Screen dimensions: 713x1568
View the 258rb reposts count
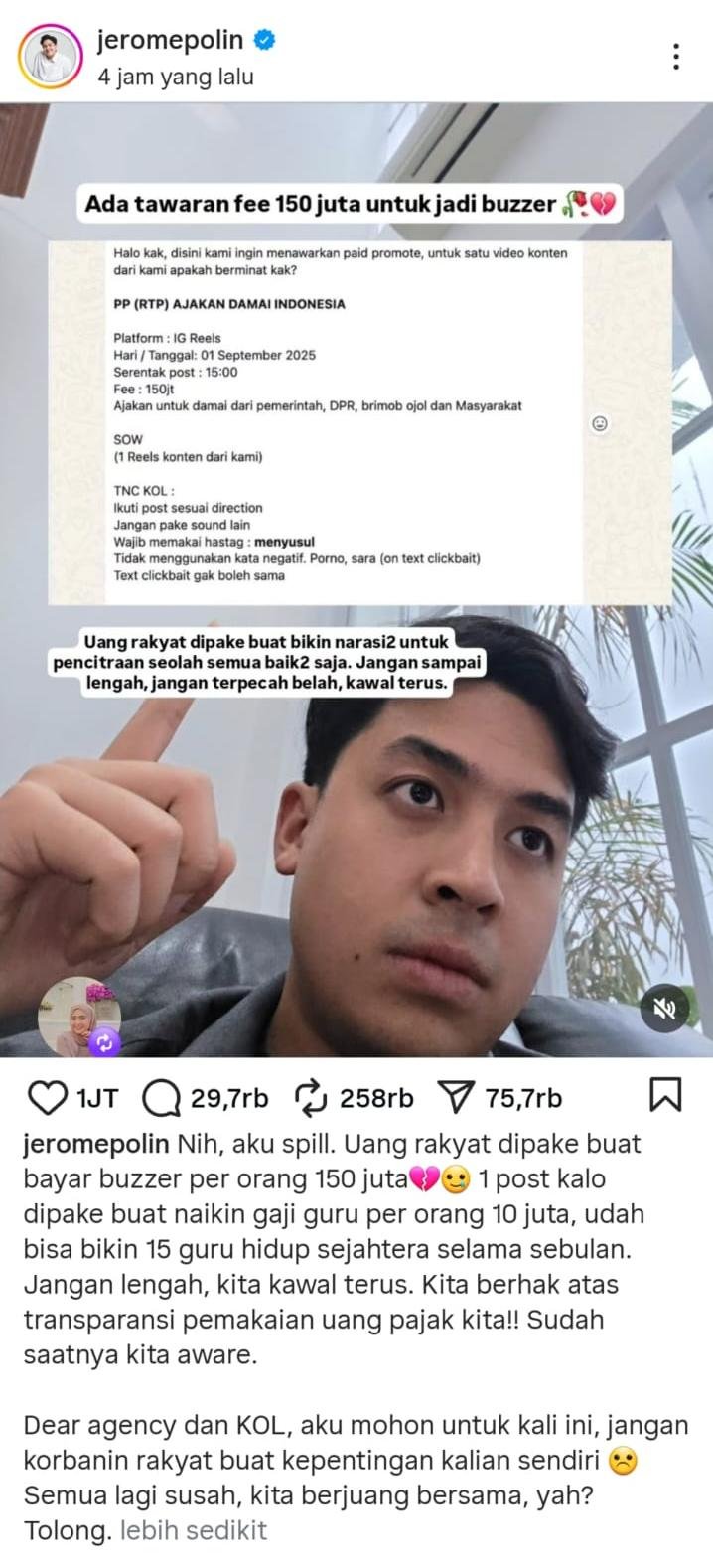[x=376, y=1098]
